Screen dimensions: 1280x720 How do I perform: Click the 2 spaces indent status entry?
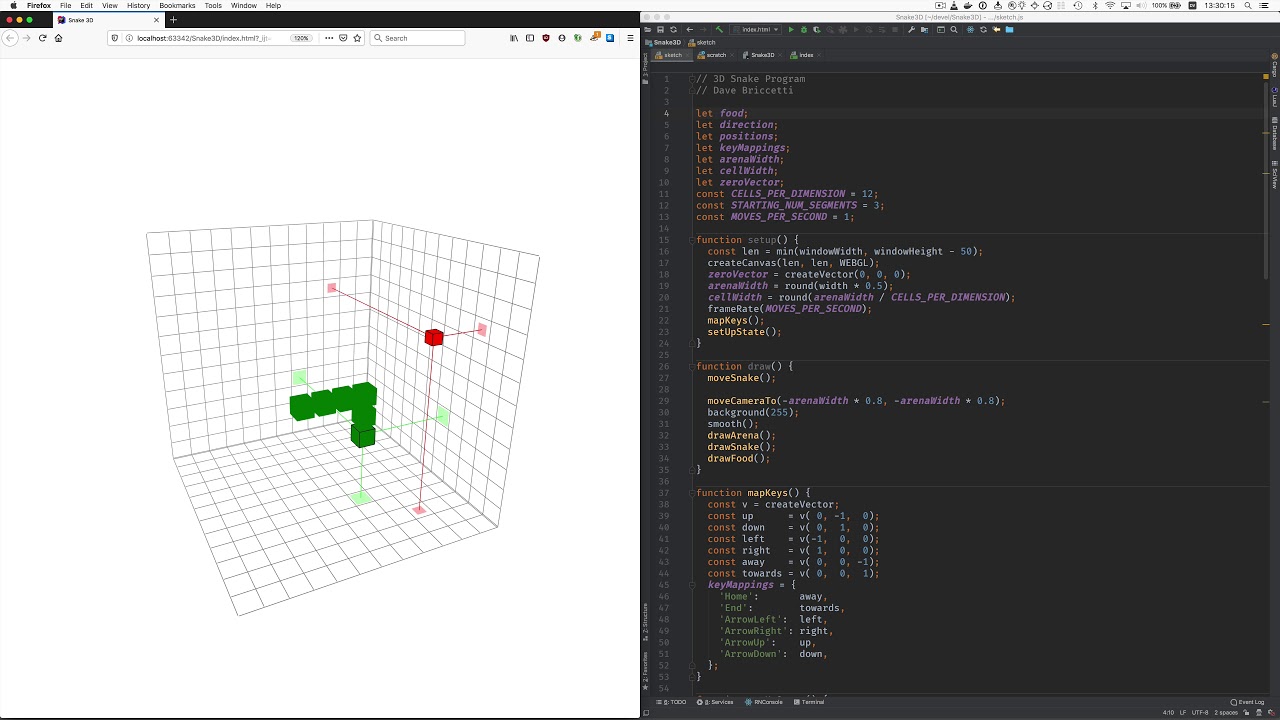(1227, 713)
